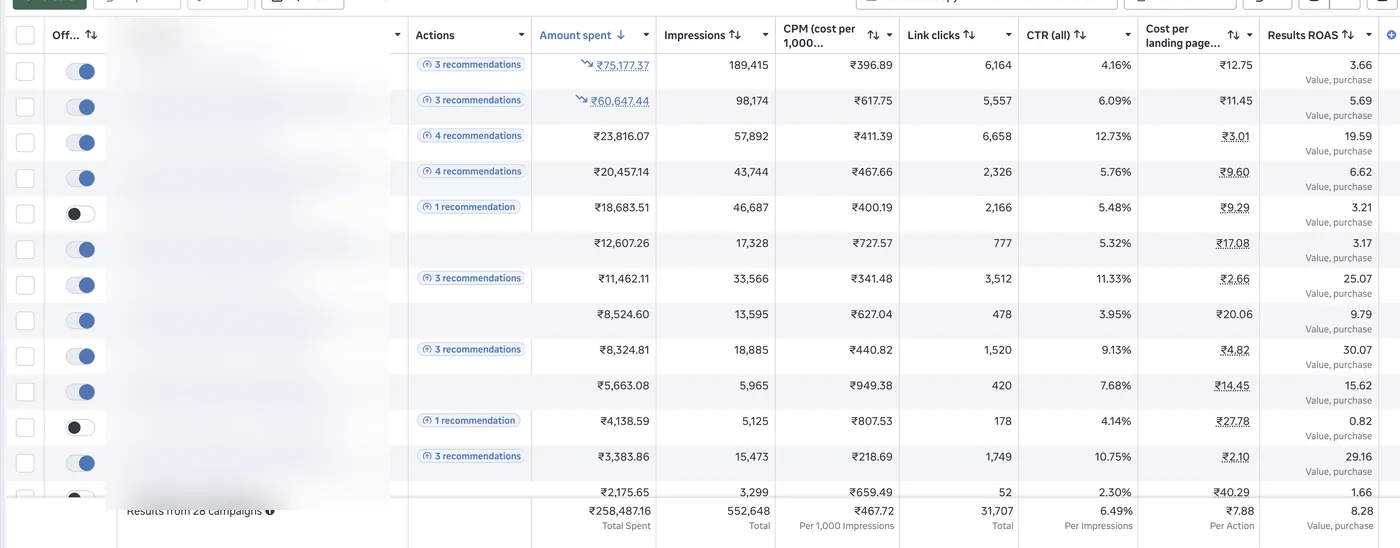Check the box for the ₹23,816.07 row
This screenshot has height=548, width=1400.
tap(25, 142)
